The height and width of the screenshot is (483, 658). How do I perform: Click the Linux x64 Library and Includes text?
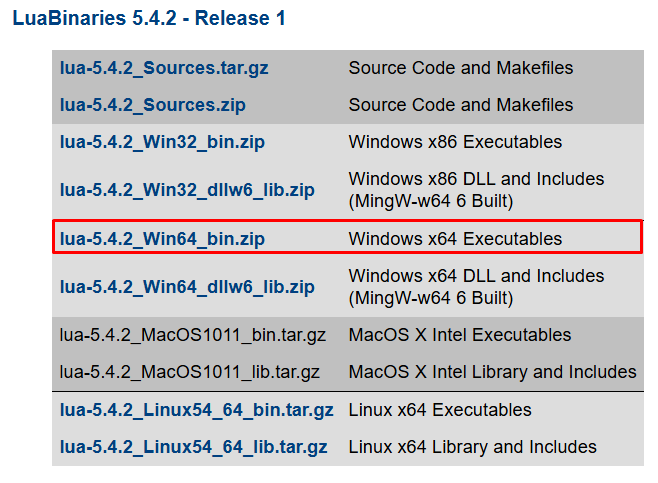point(473,447)
